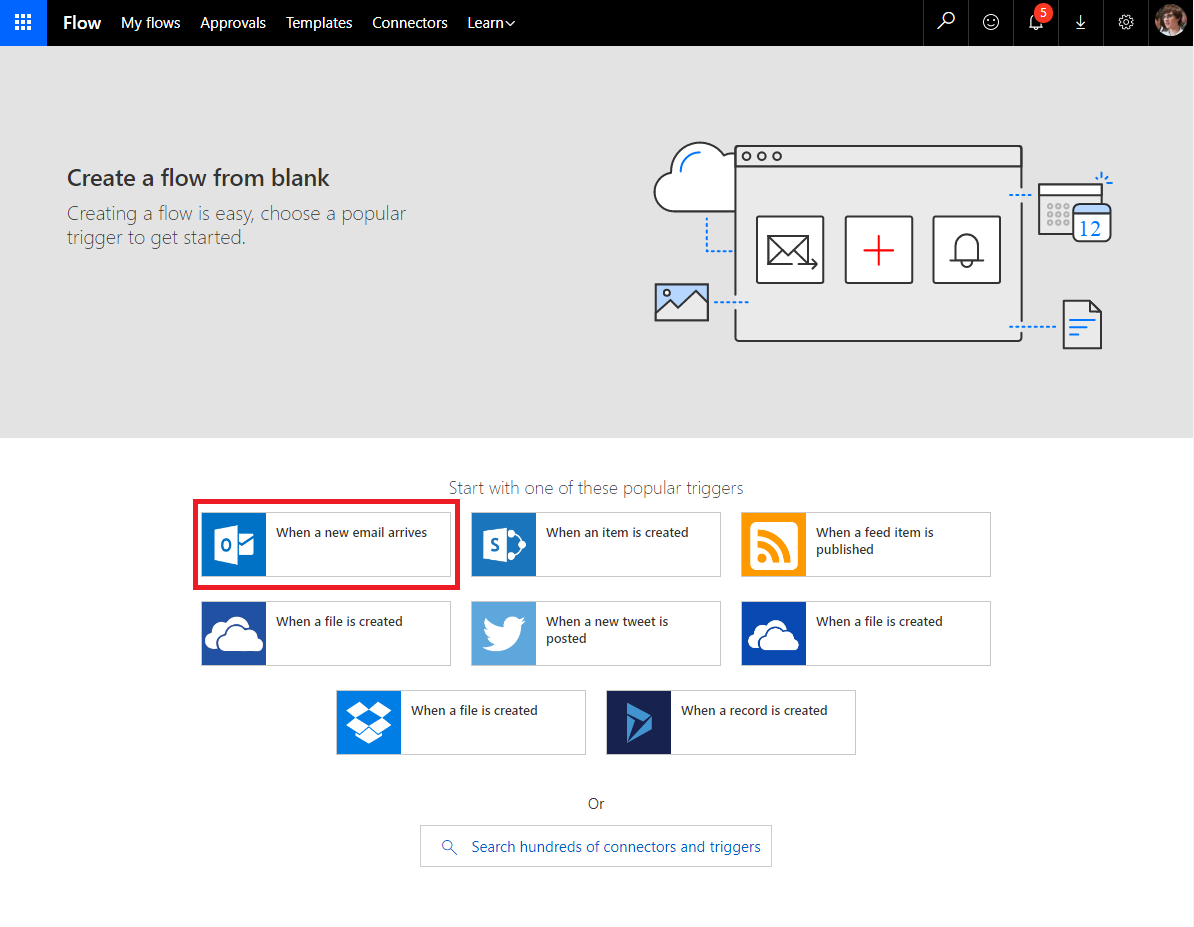
Task: Open notifications bell with 5 badge
Action: tap(1036, 22)
